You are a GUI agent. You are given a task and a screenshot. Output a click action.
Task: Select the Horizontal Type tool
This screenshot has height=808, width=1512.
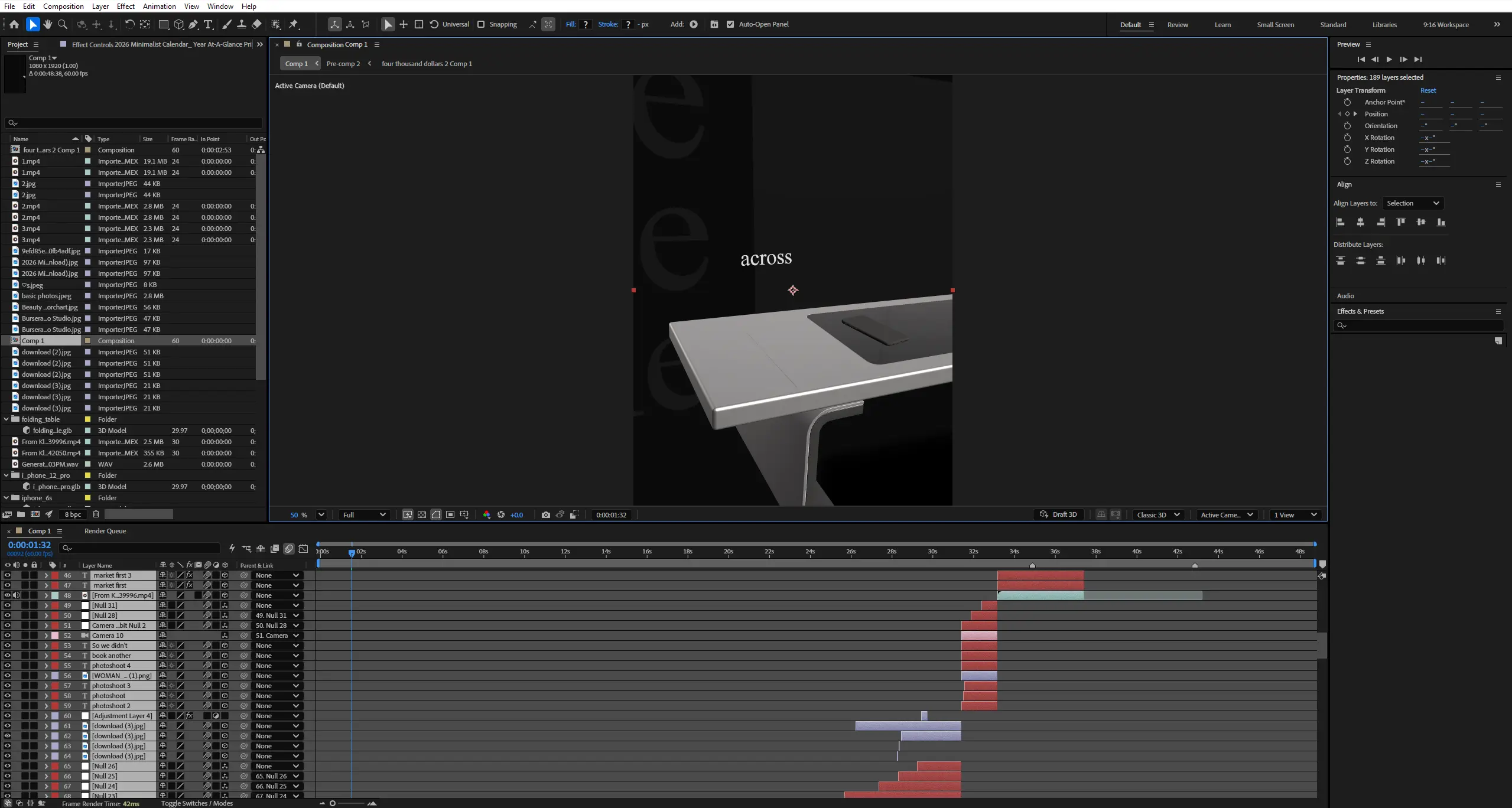click(208, 24)
